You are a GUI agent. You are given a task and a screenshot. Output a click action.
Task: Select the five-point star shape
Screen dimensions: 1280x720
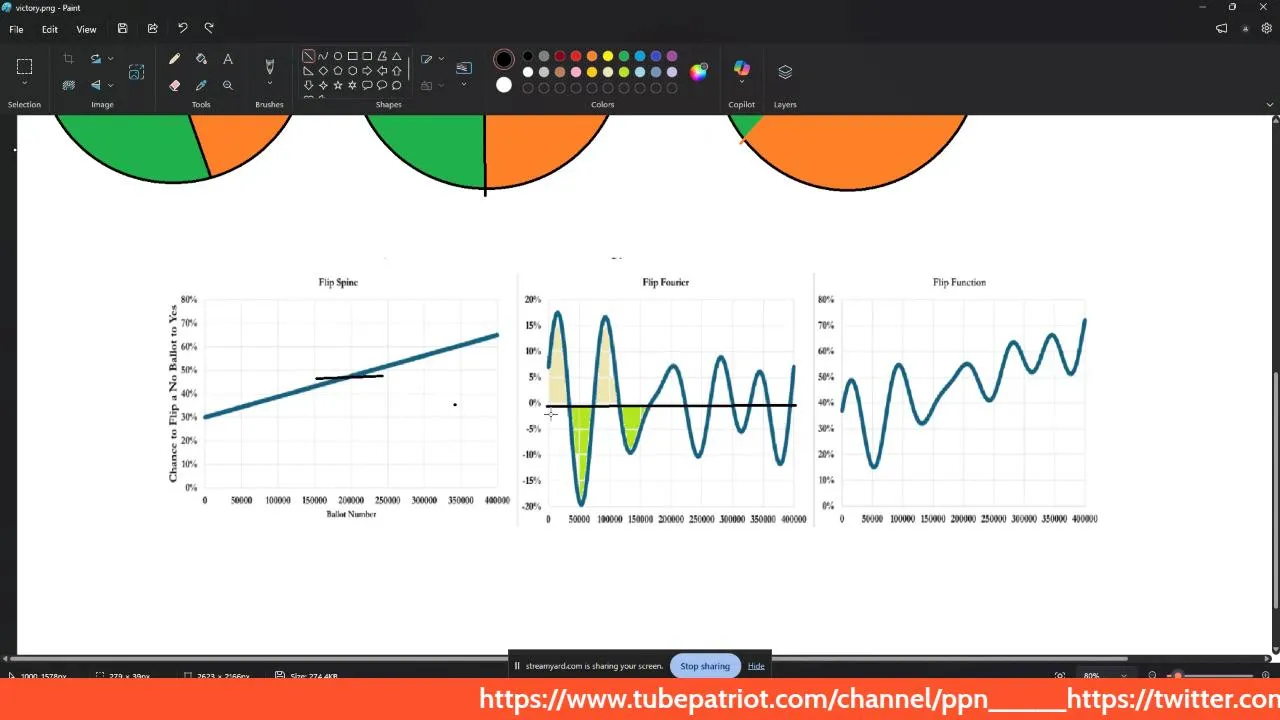338,86
